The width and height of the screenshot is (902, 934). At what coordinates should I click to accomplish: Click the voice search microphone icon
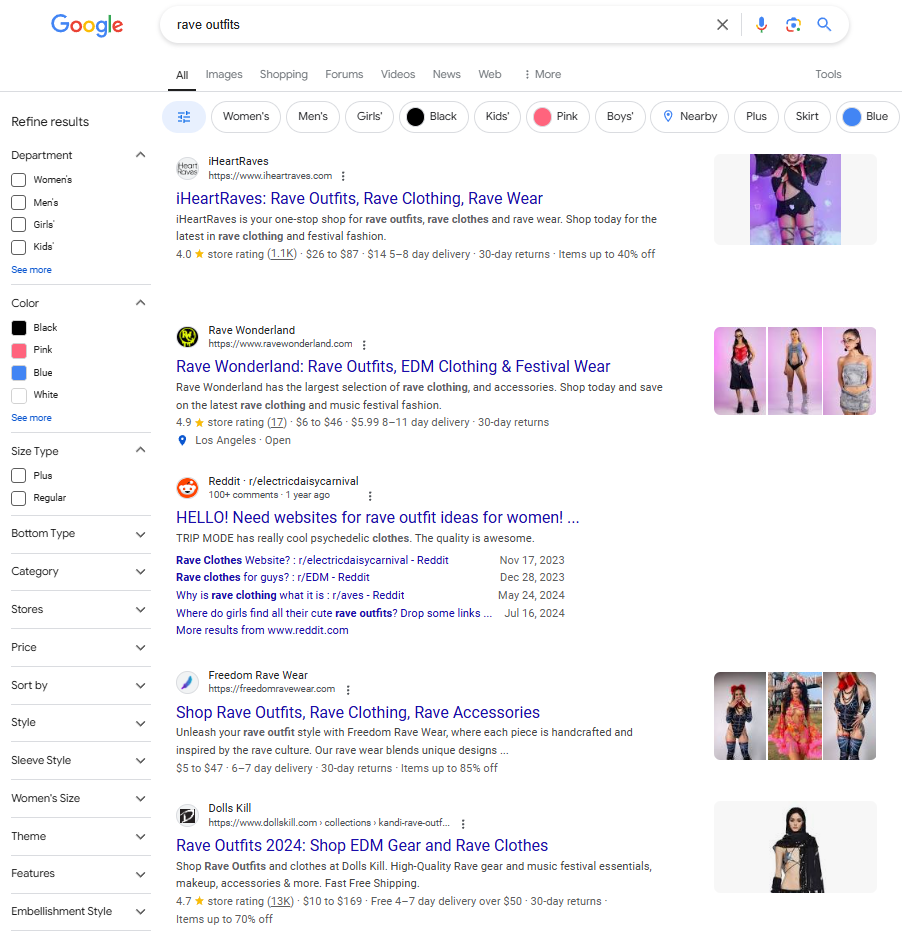tap(761, 25)
